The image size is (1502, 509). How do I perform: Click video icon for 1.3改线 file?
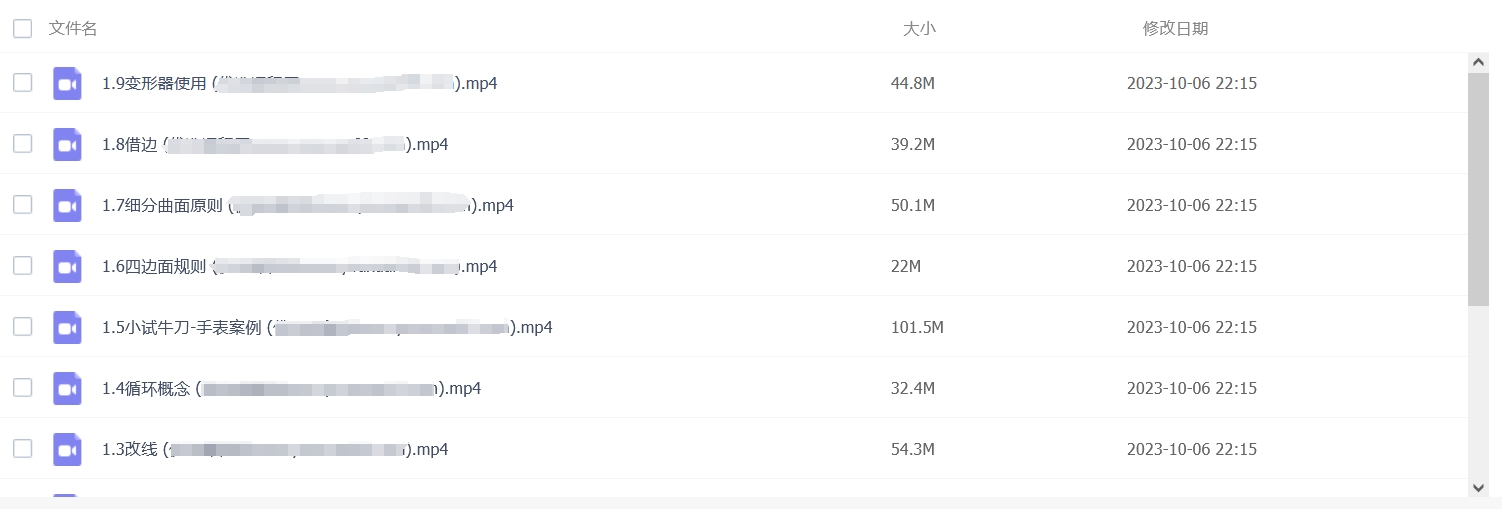coord(67,449)
